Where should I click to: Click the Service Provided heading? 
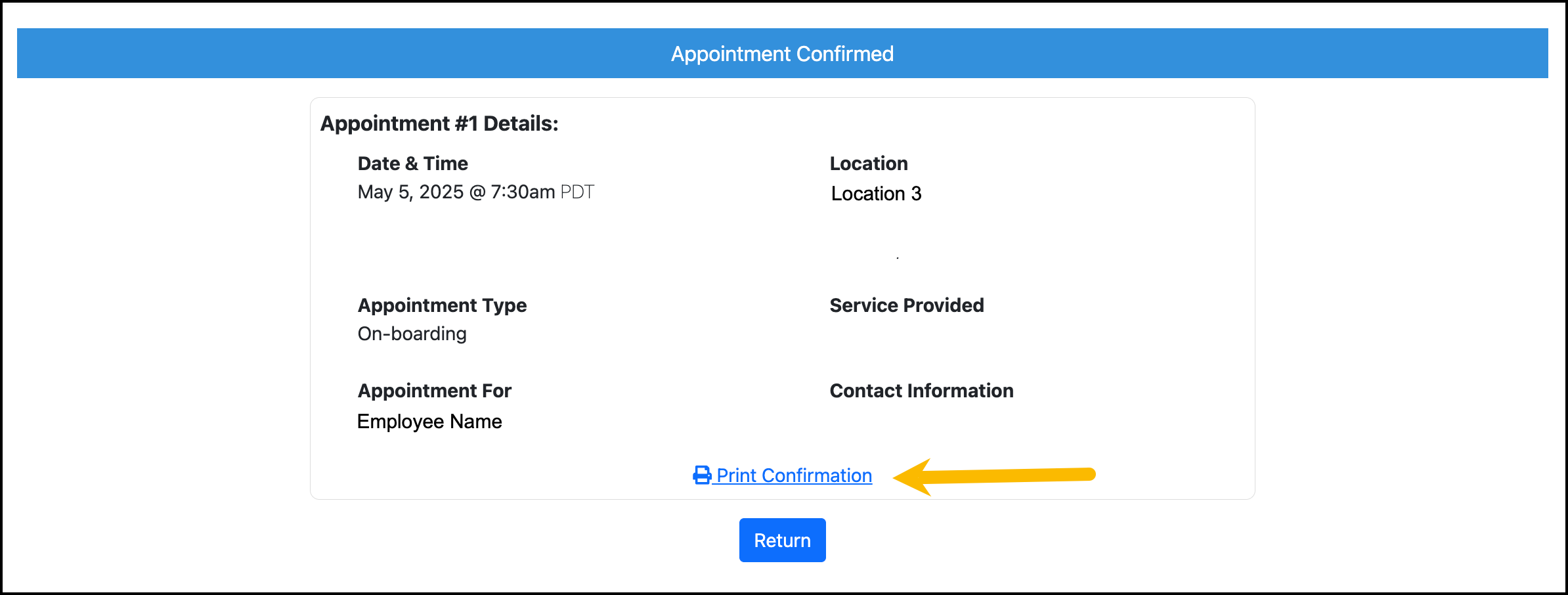point(906,305)
